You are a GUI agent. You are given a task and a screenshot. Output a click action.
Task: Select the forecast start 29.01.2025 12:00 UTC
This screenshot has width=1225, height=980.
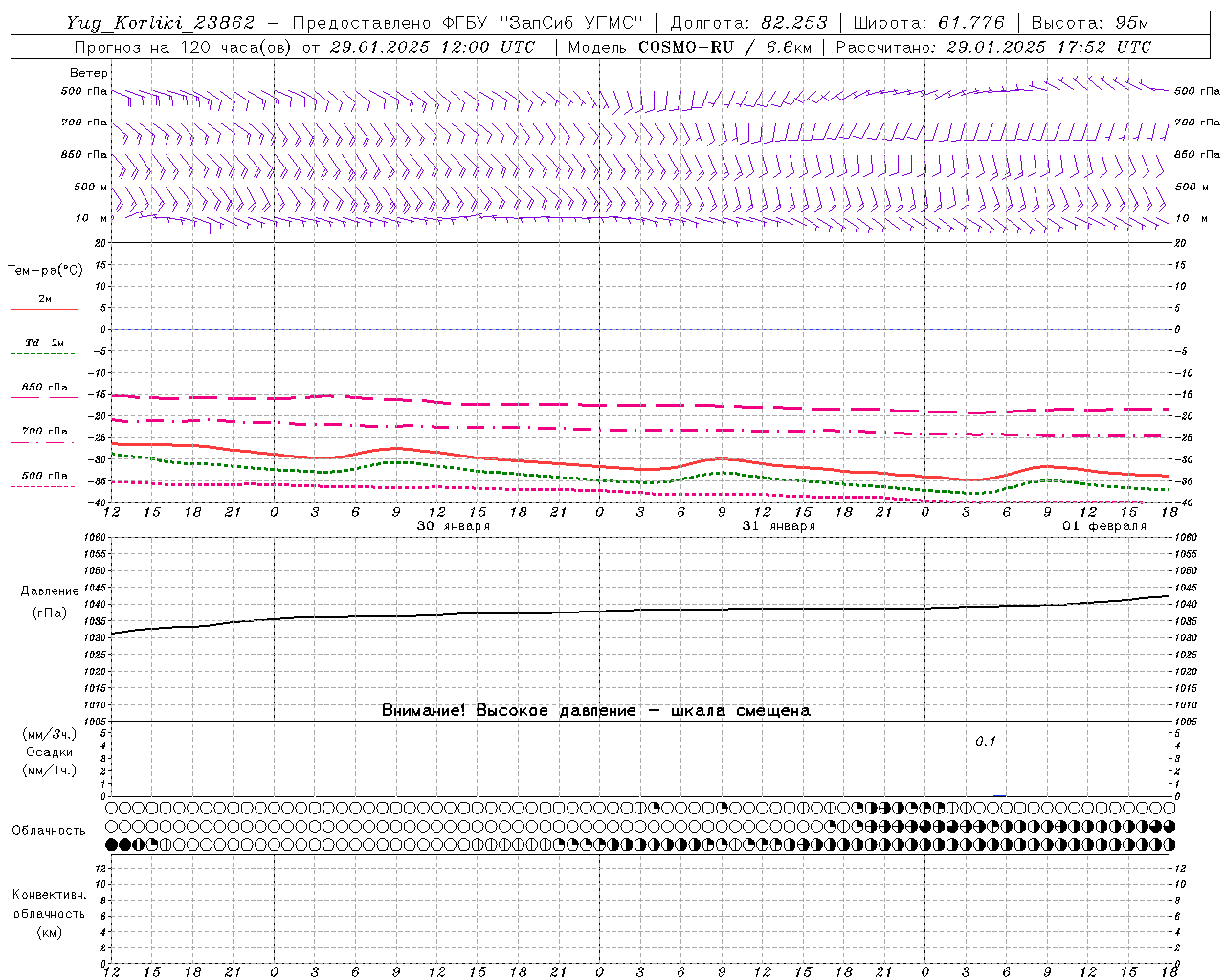point(433,47)
